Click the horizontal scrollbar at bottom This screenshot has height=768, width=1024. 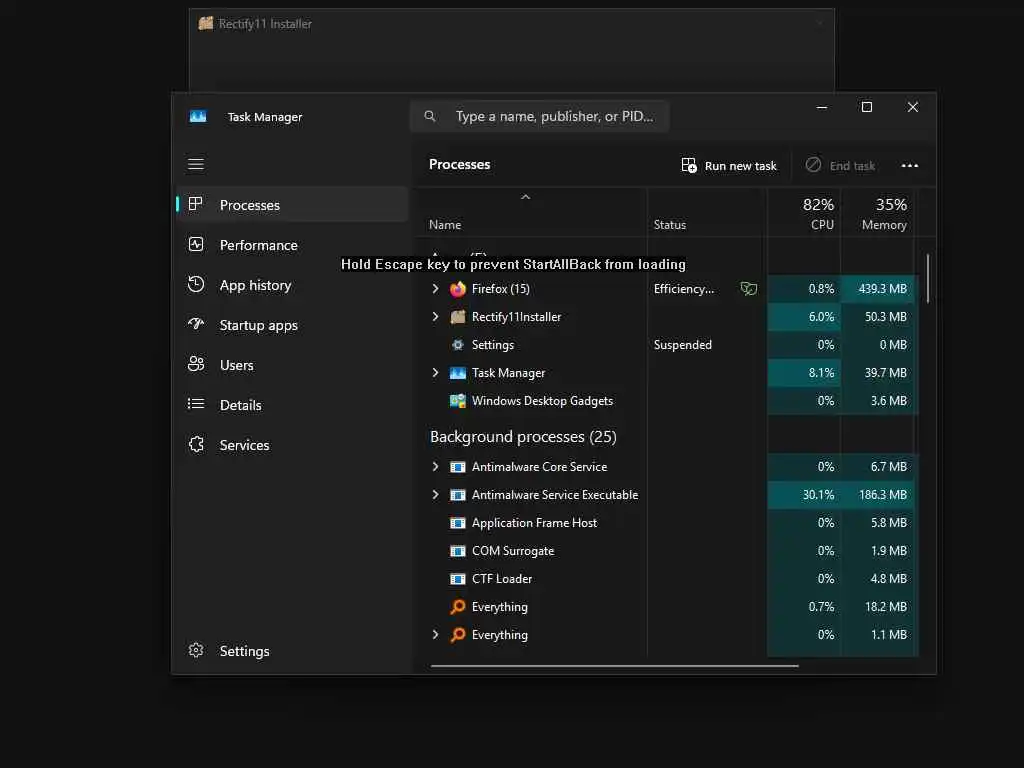[x=615, y=665]
